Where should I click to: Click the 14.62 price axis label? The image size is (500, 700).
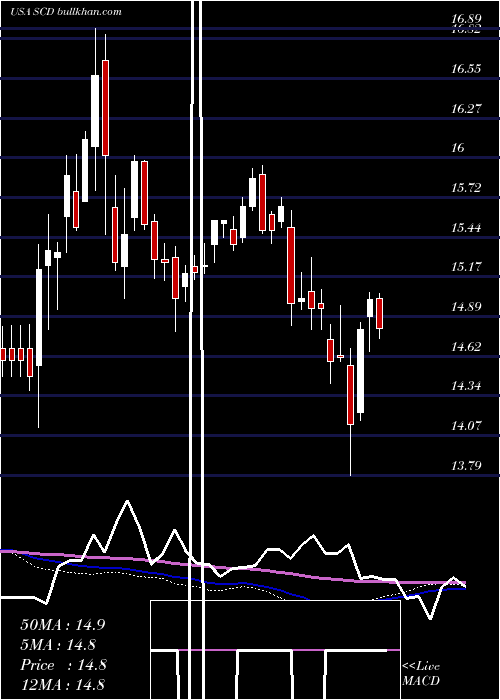[466, 346]
